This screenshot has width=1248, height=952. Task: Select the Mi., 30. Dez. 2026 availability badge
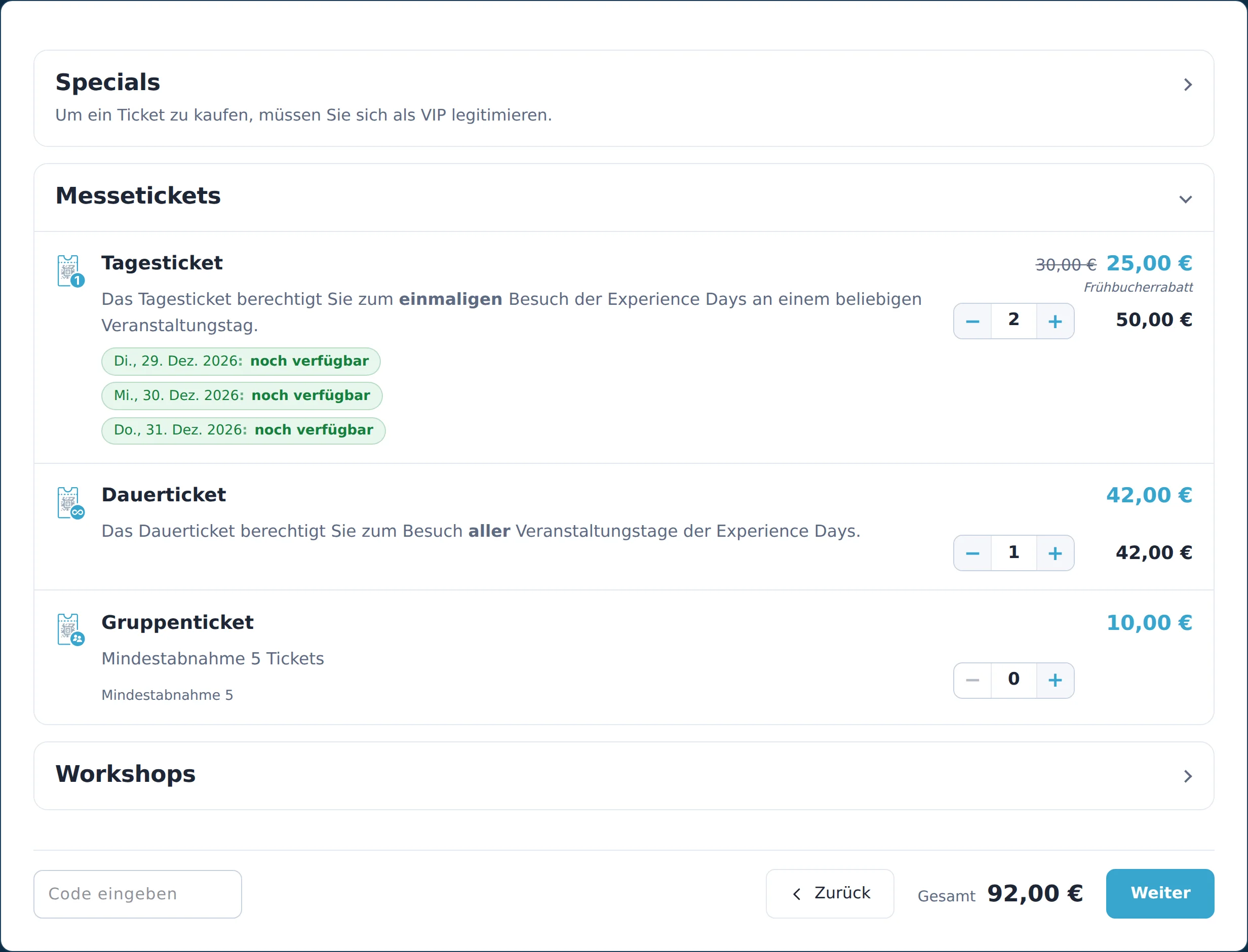(x=242, y=395)
